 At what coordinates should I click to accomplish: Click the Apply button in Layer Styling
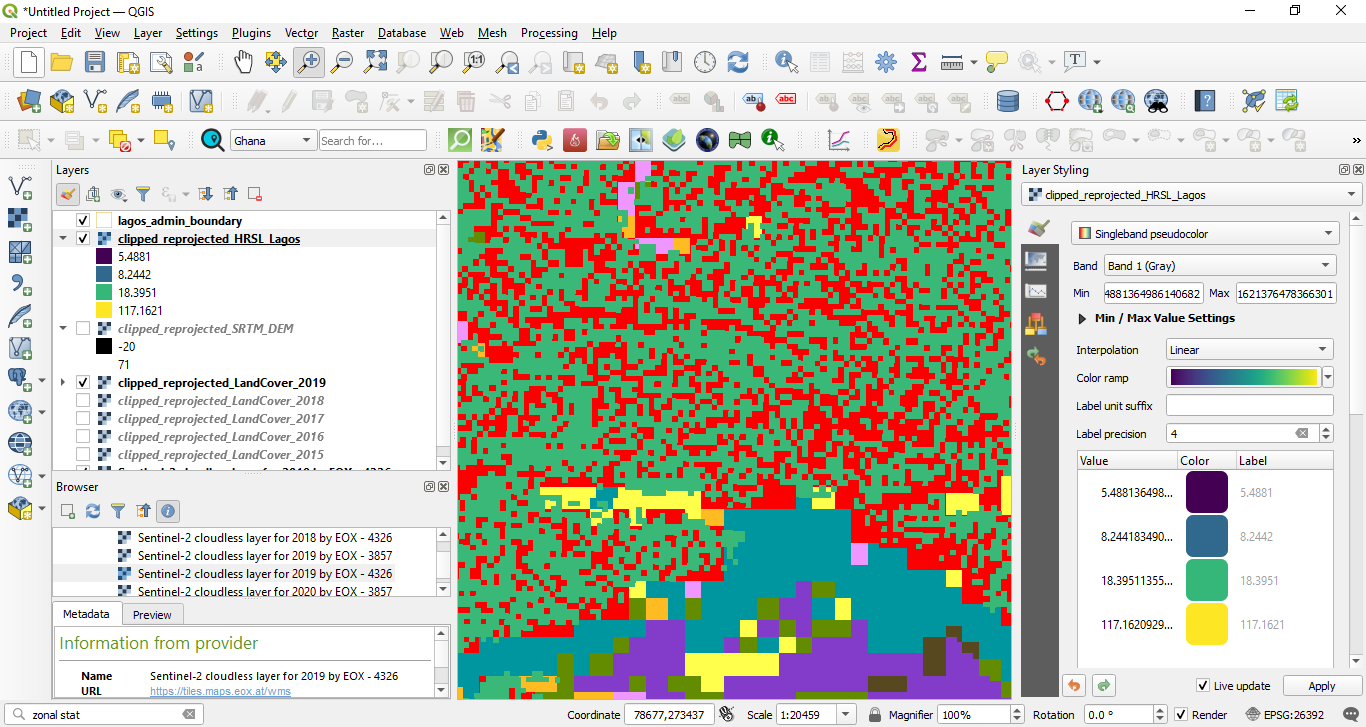[1321, 686]
